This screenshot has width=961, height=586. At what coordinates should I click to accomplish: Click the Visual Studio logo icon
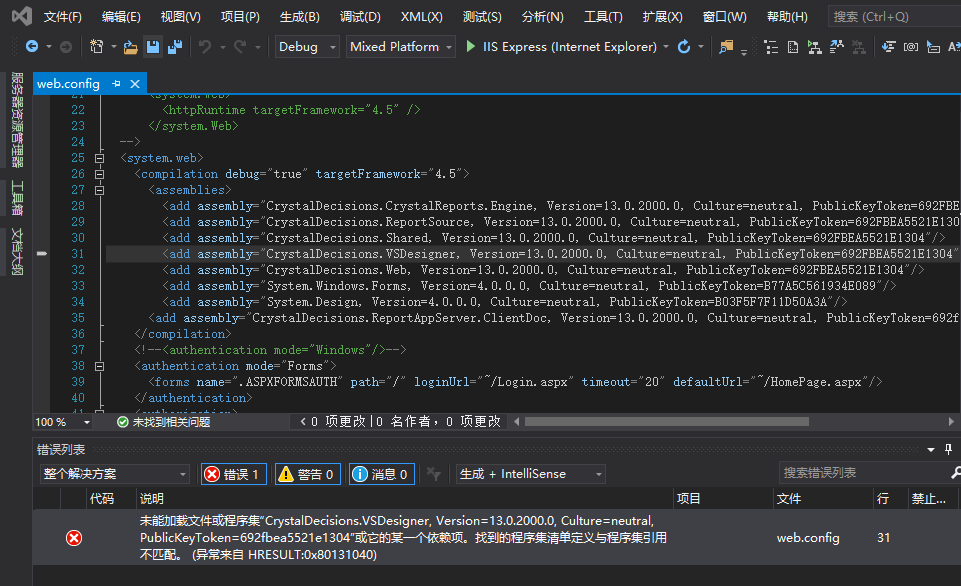[x=22, y=16]
